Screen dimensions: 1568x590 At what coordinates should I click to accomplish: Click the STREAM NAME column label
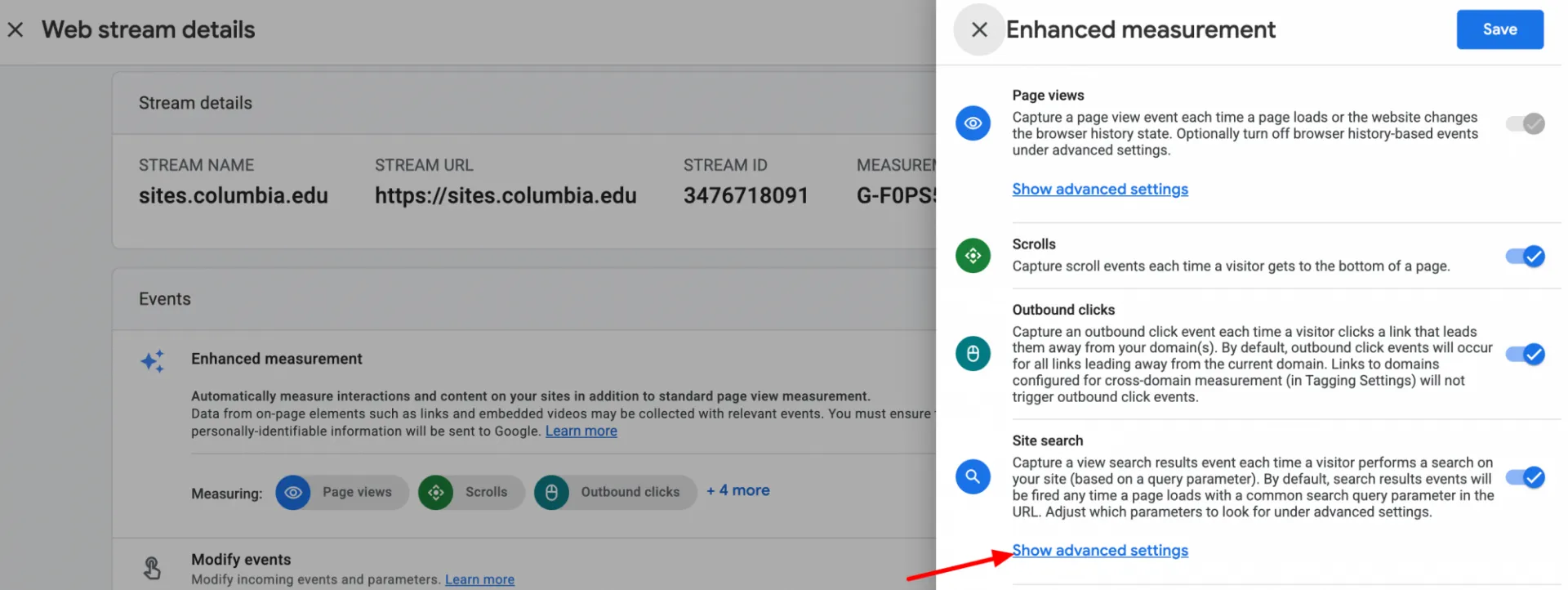[x=196, y=165]
